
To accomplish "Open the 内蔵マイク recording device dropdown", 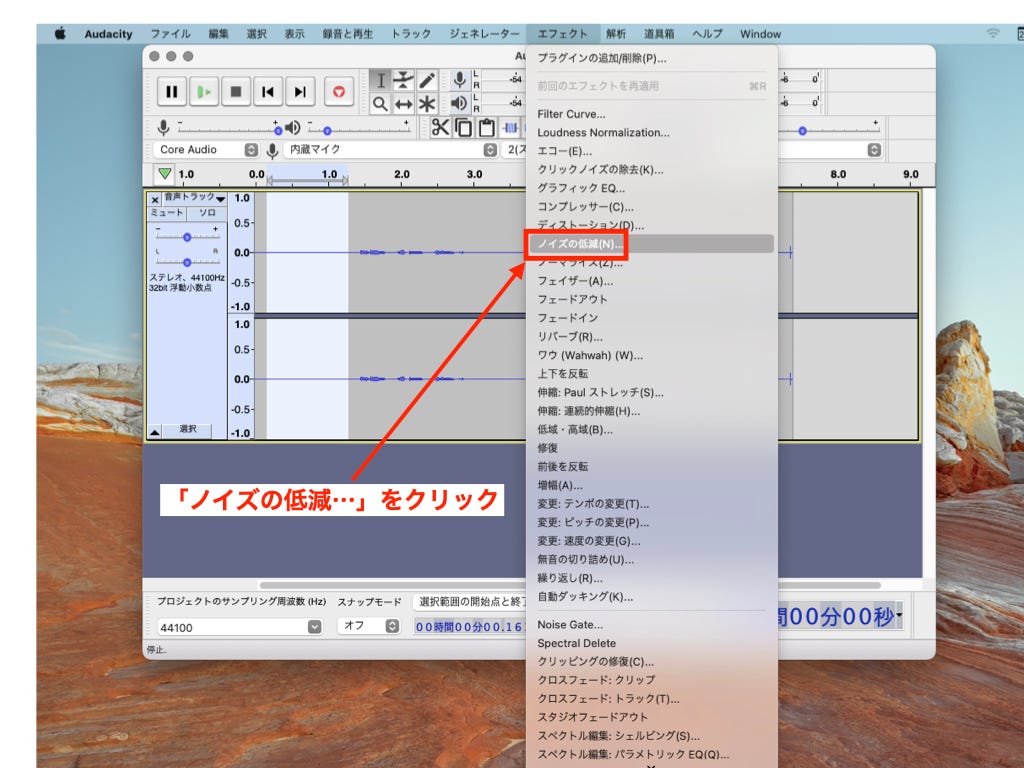I will (x=391, y=150).
